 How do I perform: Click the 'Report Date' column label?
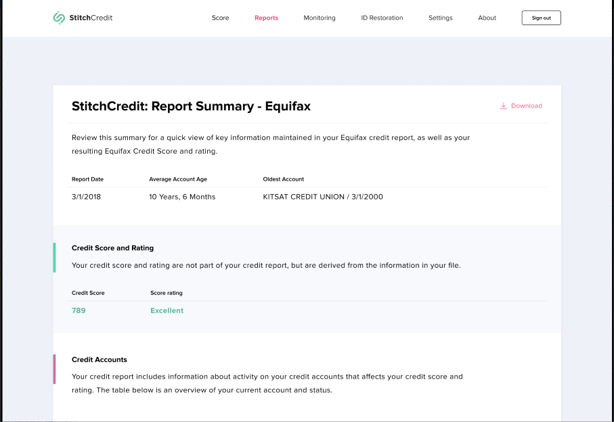(87, 179)
